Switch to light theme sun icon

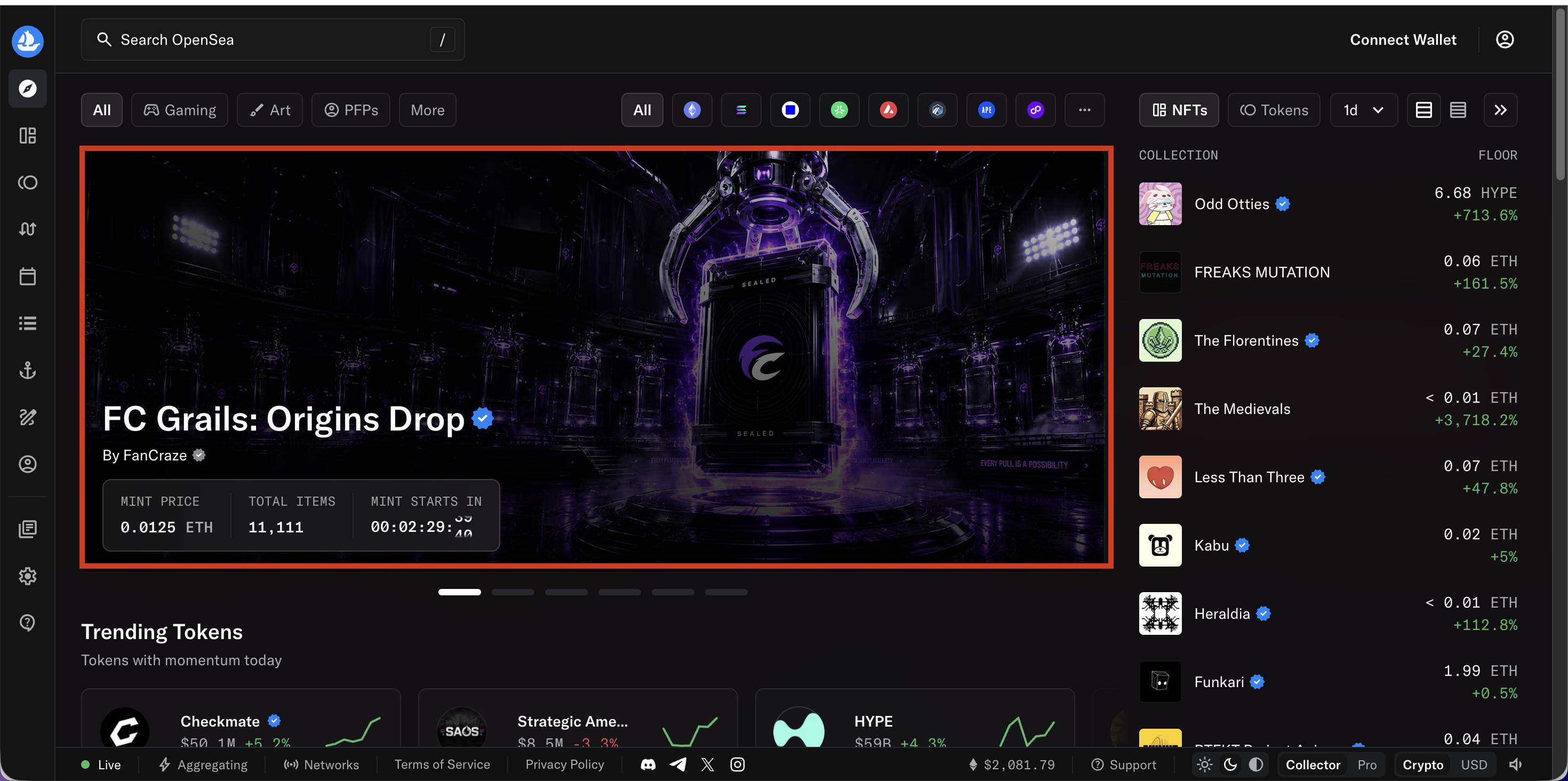[1205, 764]
